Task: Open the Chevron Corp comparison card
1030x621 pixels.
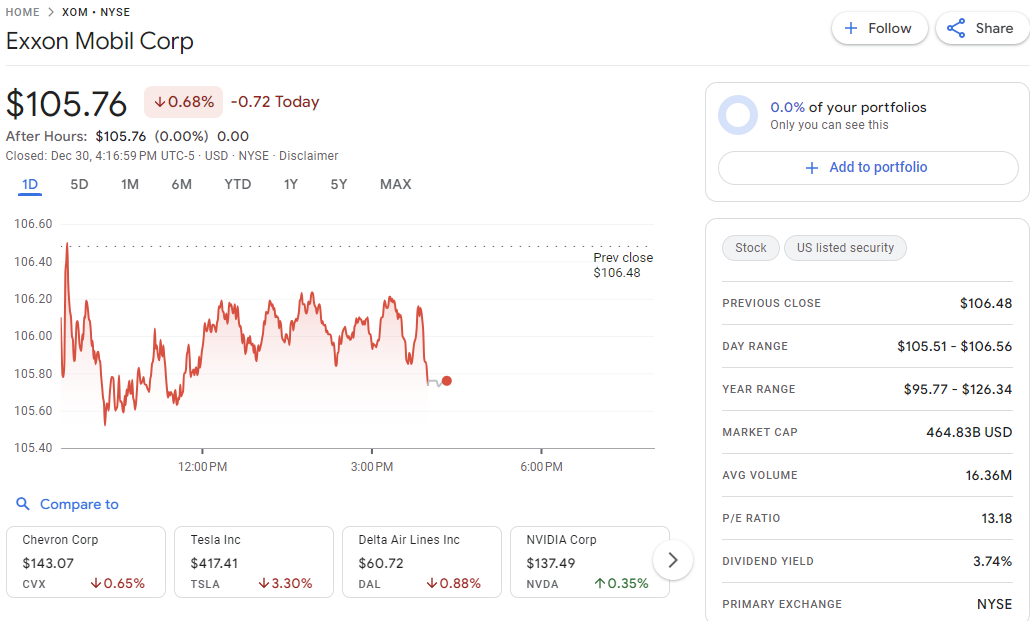Action: [x=86, y=562]
